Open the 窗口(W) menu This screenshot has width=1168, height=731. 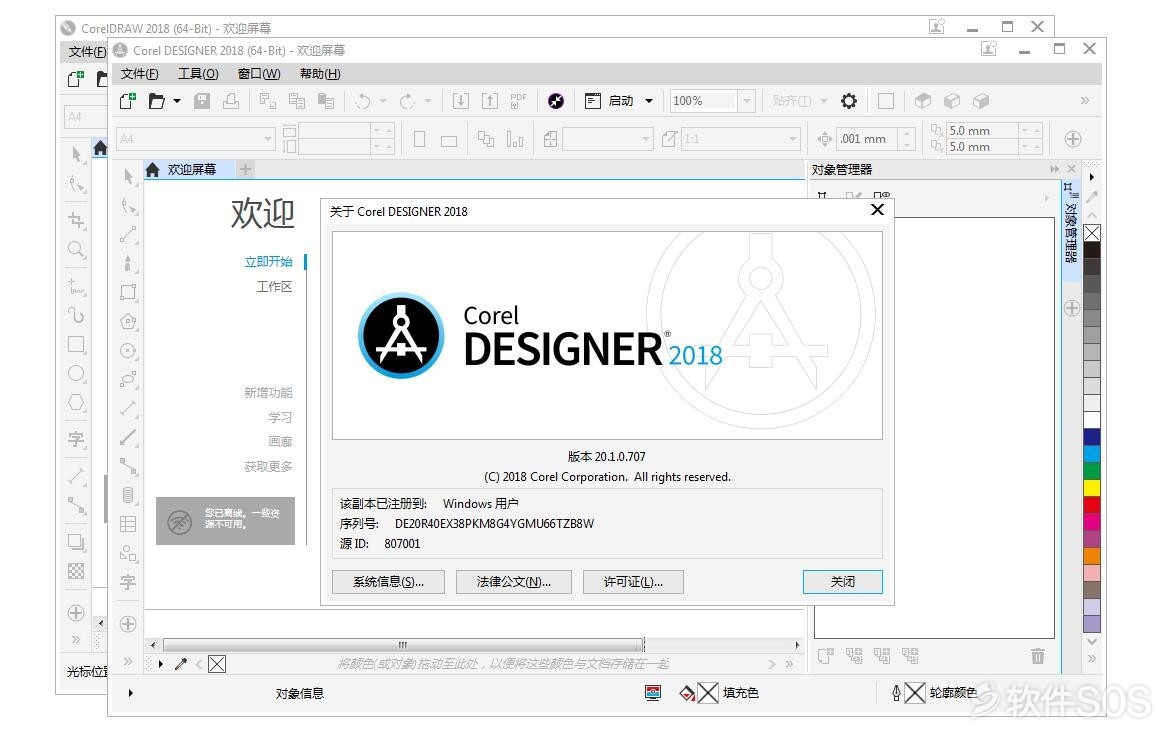pos(259,74)
